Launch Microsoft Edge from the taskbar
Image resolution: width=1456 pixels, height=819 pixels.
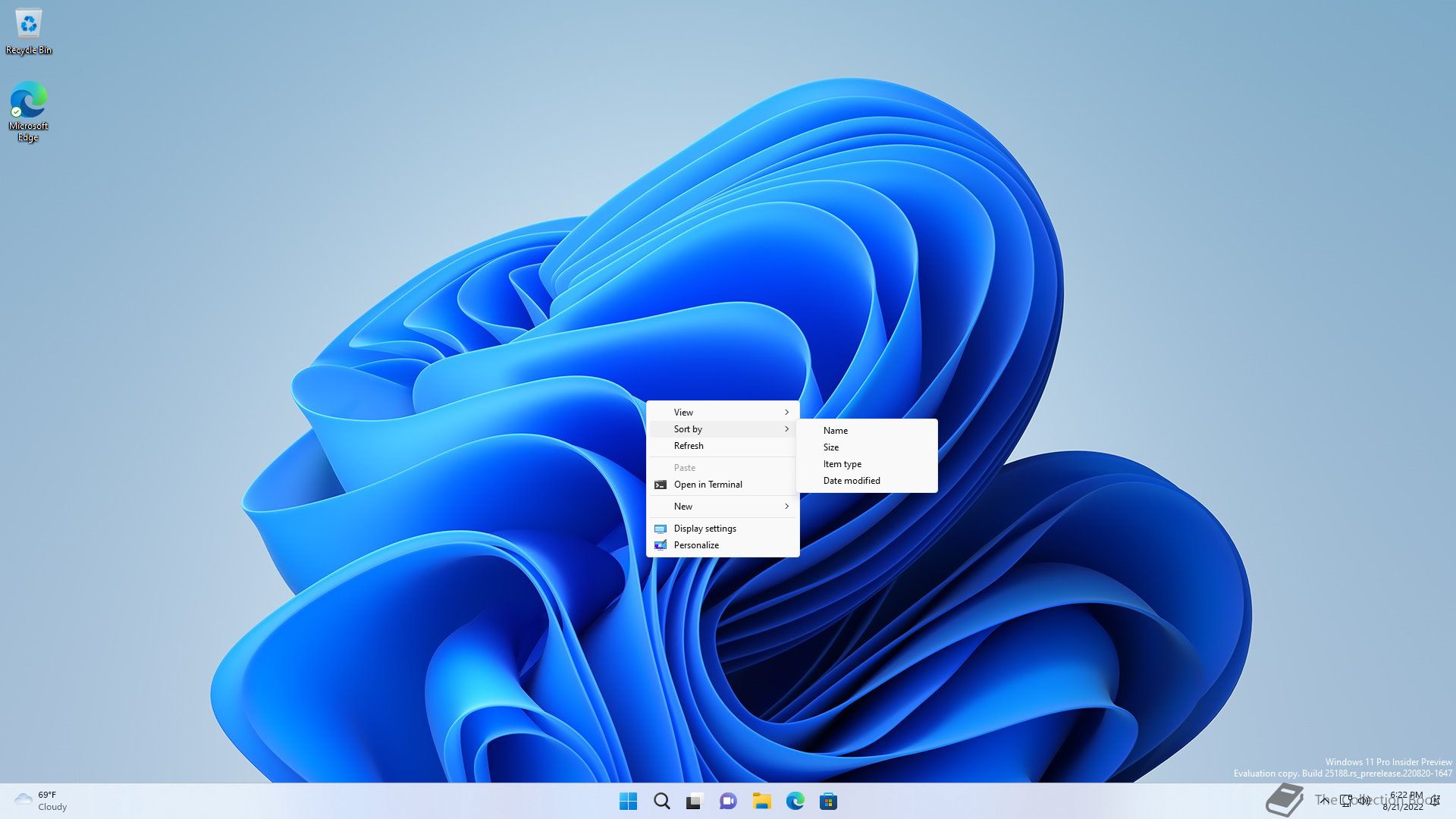click(795, 801)
